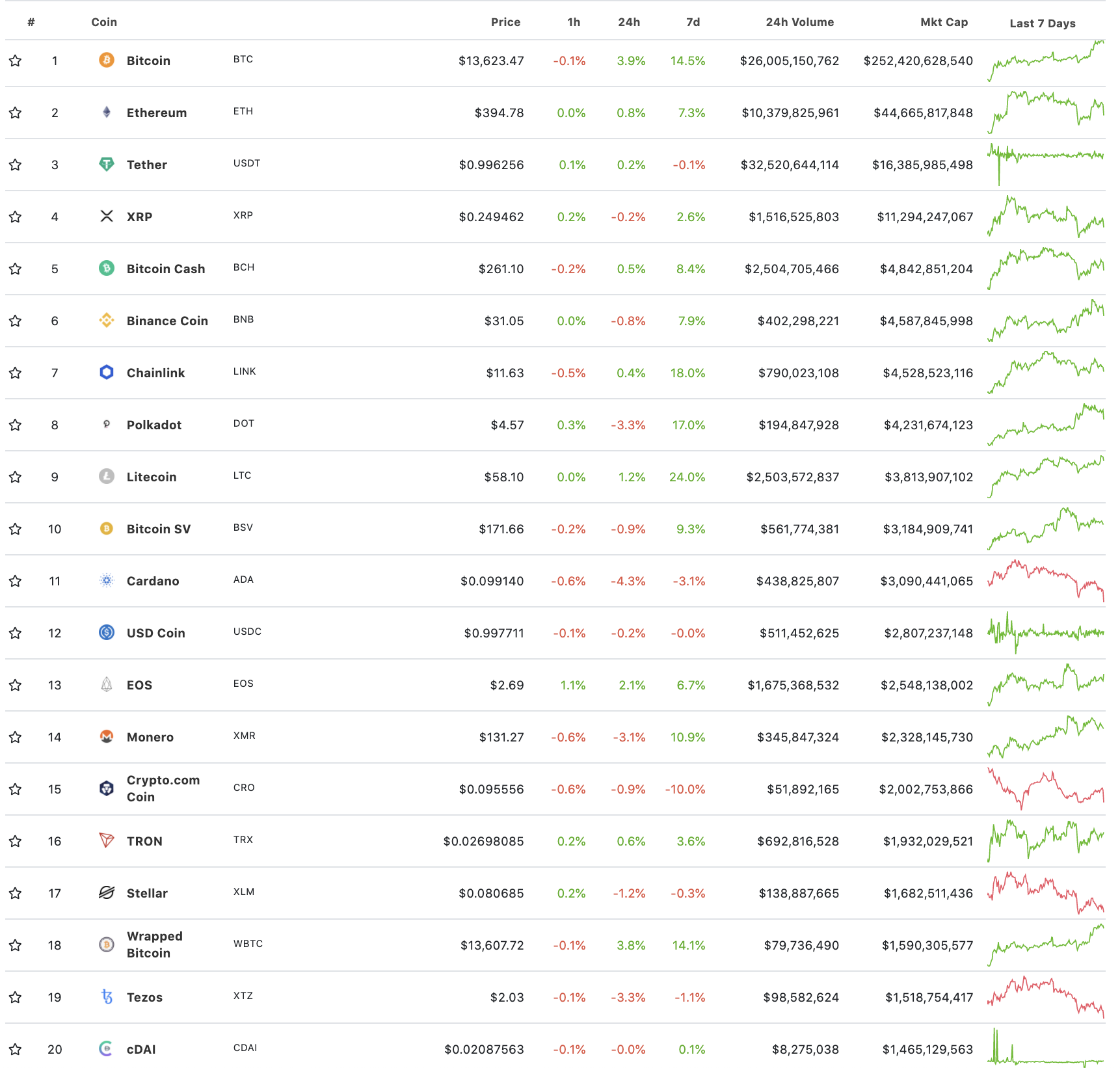Click Ethereum's market cap $44,665,817,848
Viewport: 1120px width, 1068px height.
(x=923, y=113)
